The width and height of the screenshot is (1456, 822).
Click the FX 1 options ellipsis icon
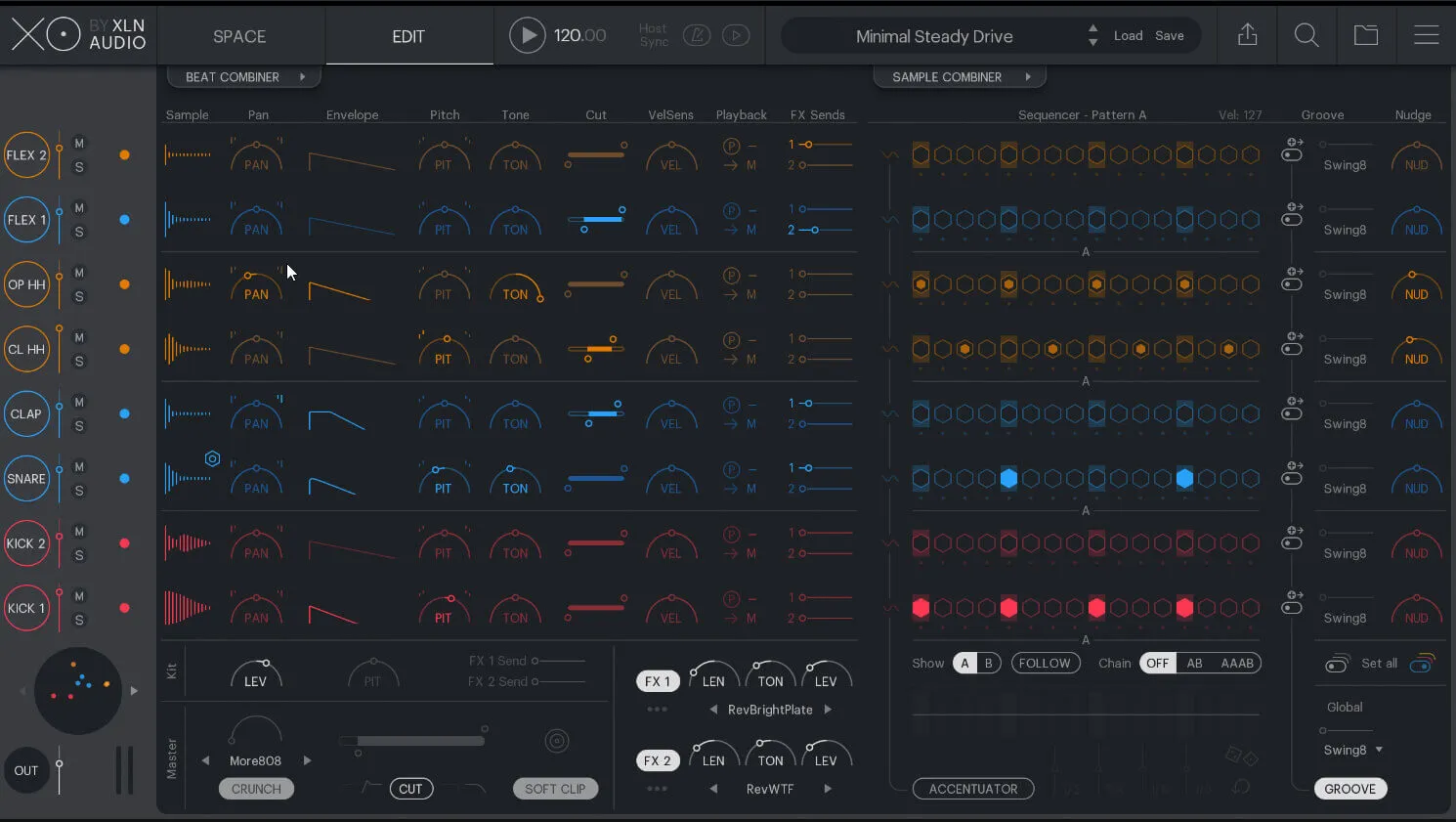coord(658,709)
